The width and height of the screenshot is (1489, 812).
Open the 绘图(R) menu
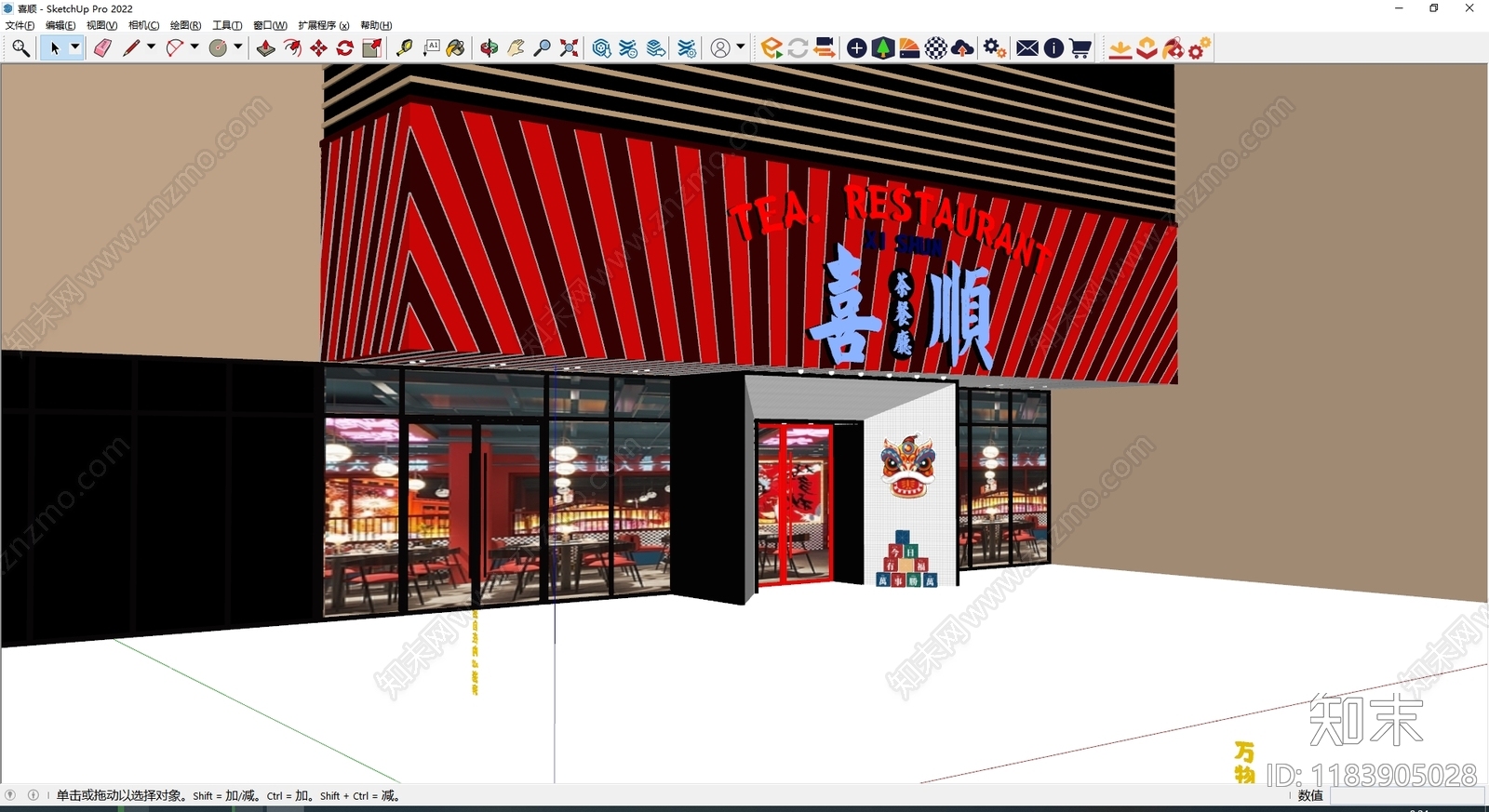[185, 25]
